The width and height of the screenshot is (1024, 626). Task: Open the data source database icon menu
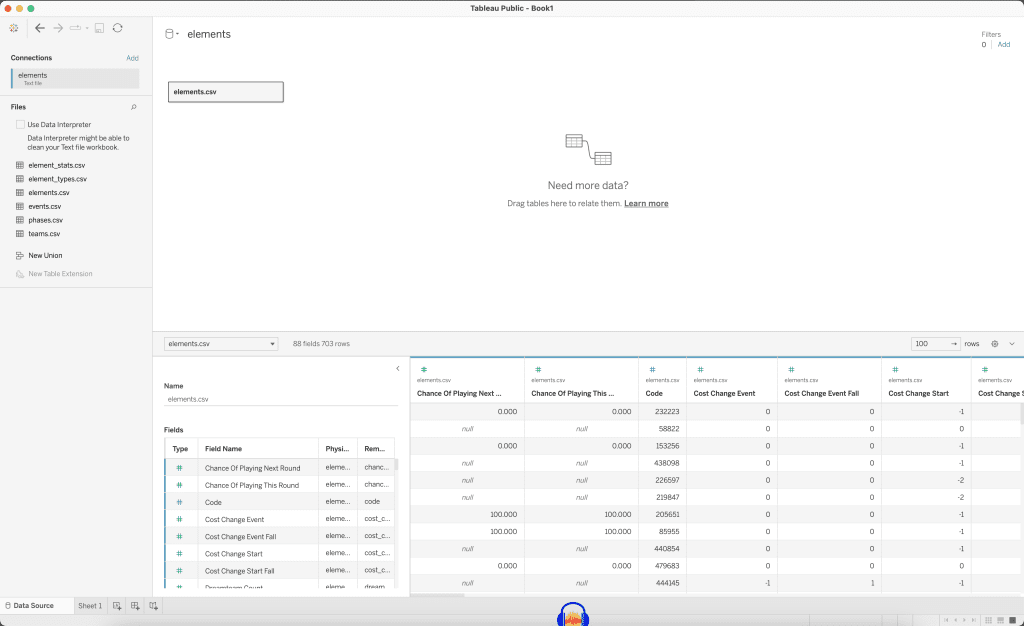170,34
